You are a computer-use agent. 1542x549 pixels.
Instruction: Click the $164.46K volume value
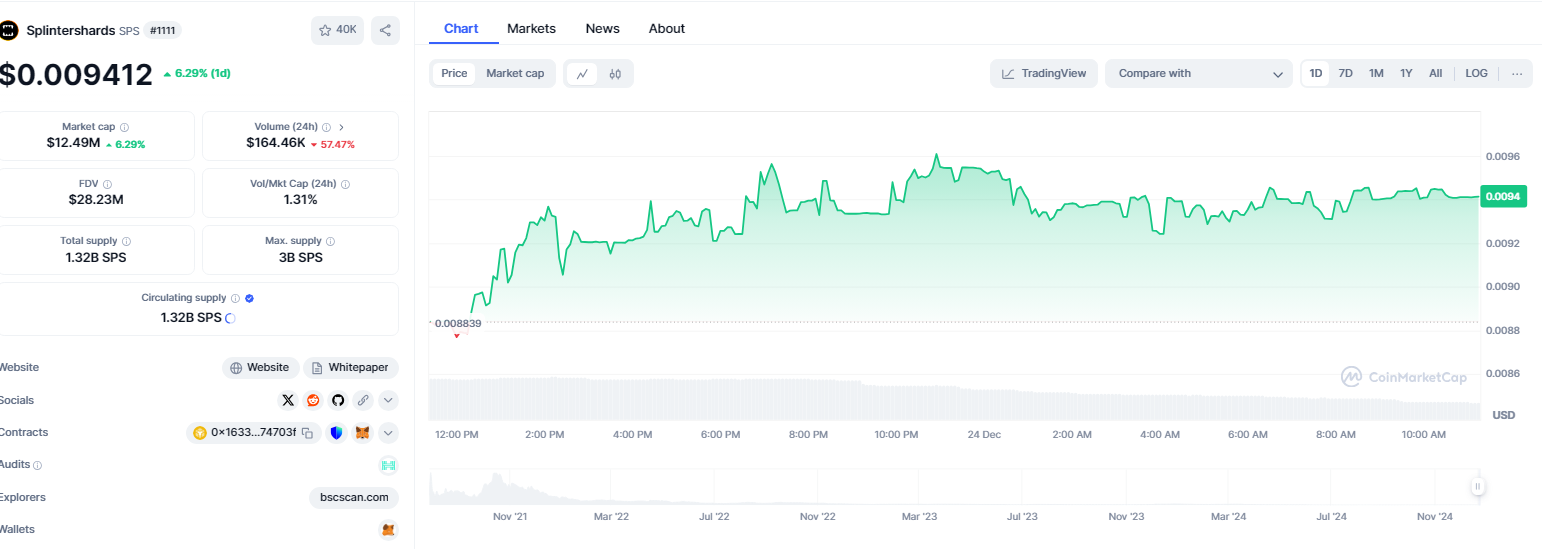(276, 143)
